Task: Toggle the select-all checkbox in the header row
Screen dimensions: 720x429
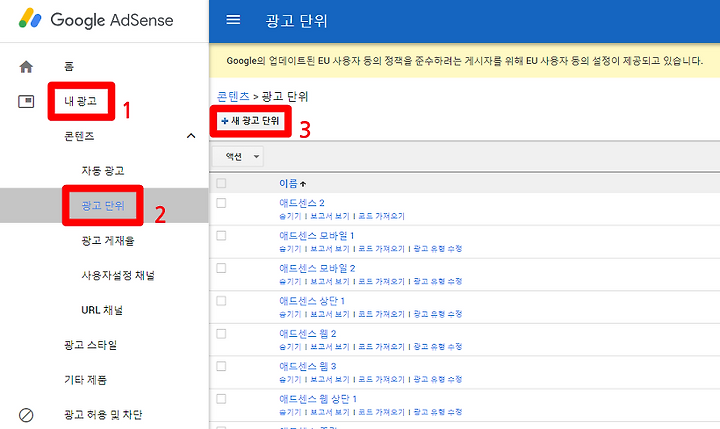Action: pos(221,183)
